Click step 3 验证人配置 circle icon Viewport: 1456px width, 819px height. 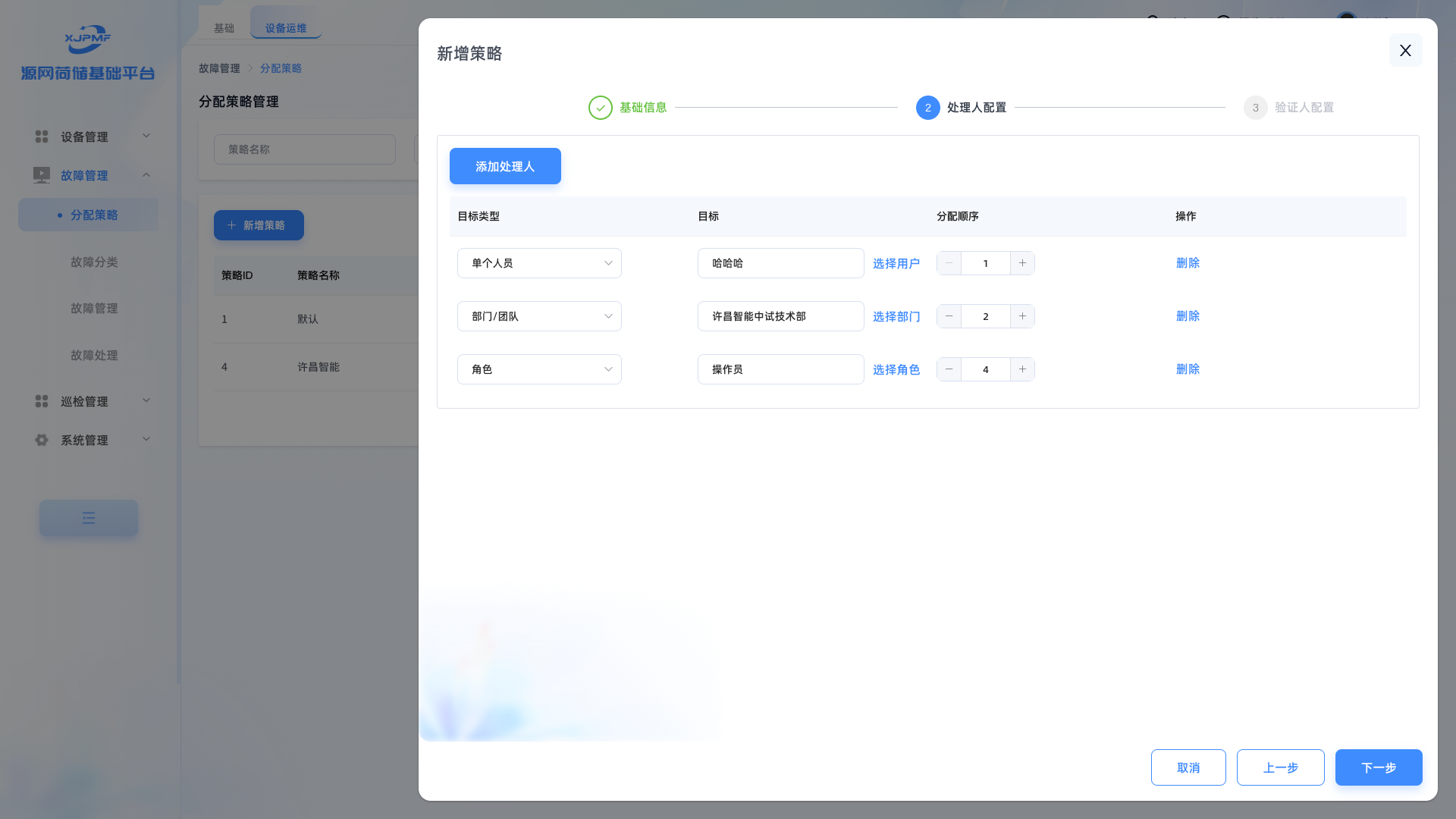click(x=1255, y=108)
